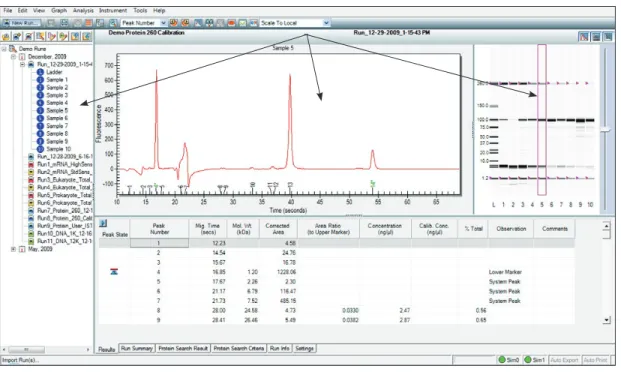Select Sample 5 in the run tree
This screenshot has width=621, height=372.
point(57,111)
